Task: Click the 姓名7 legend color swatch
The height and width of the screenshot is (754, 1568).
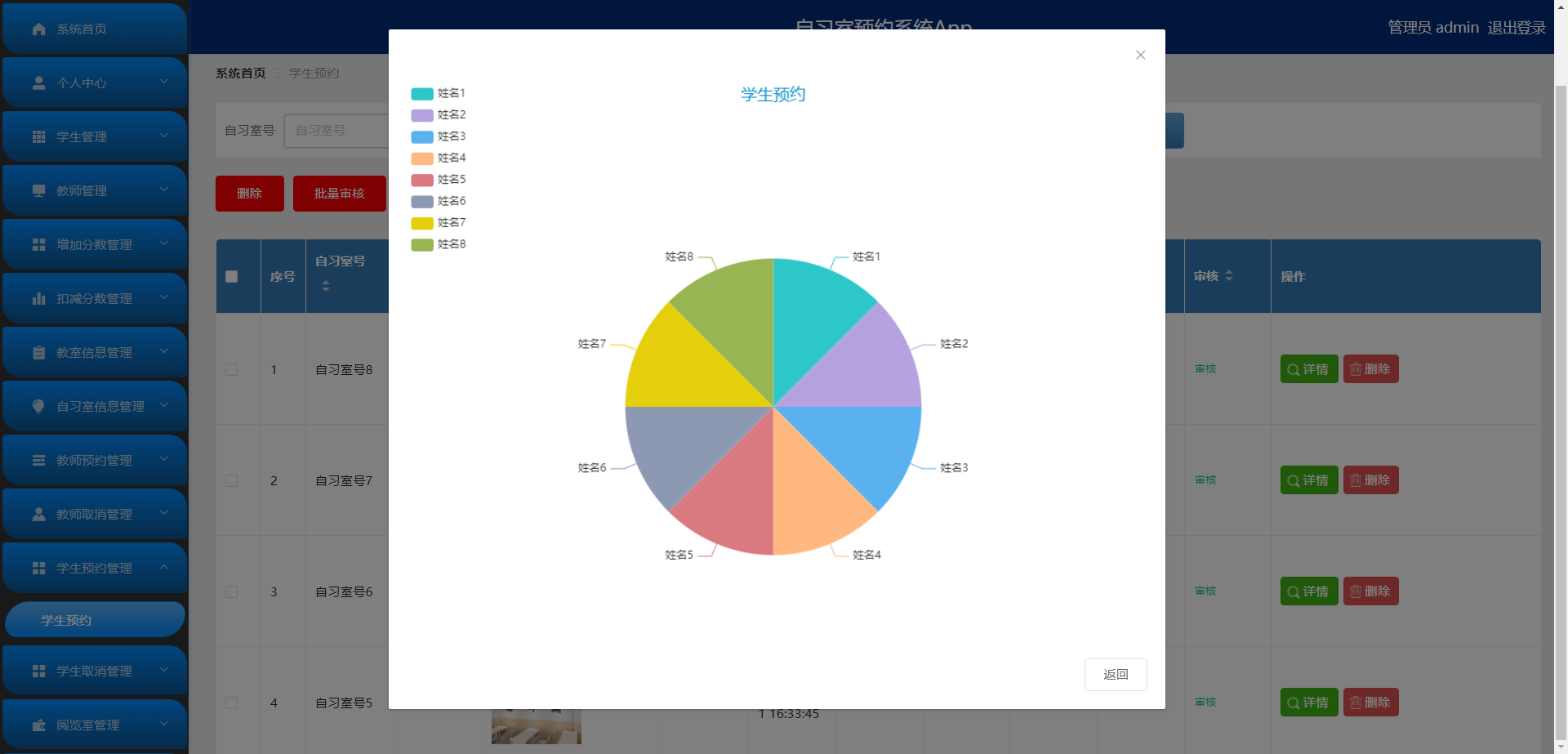Action: coord(422,223)
